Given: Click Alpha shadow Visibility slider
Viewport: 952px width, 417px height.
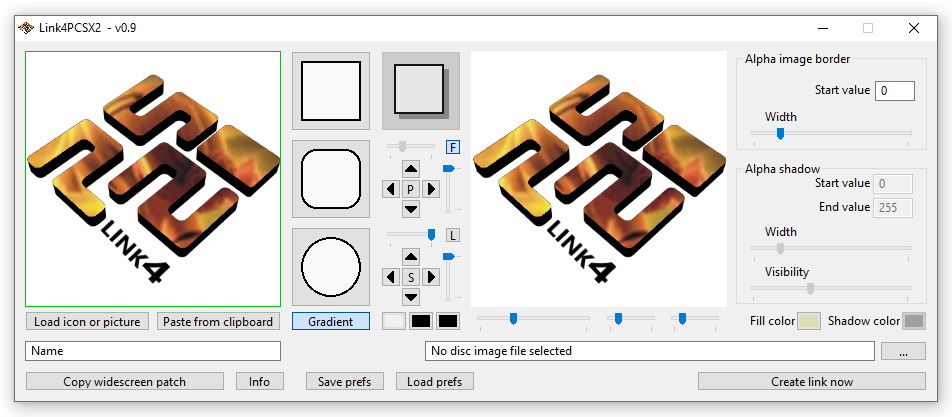Looking at the screenshot, I should (x=831, y=289).
